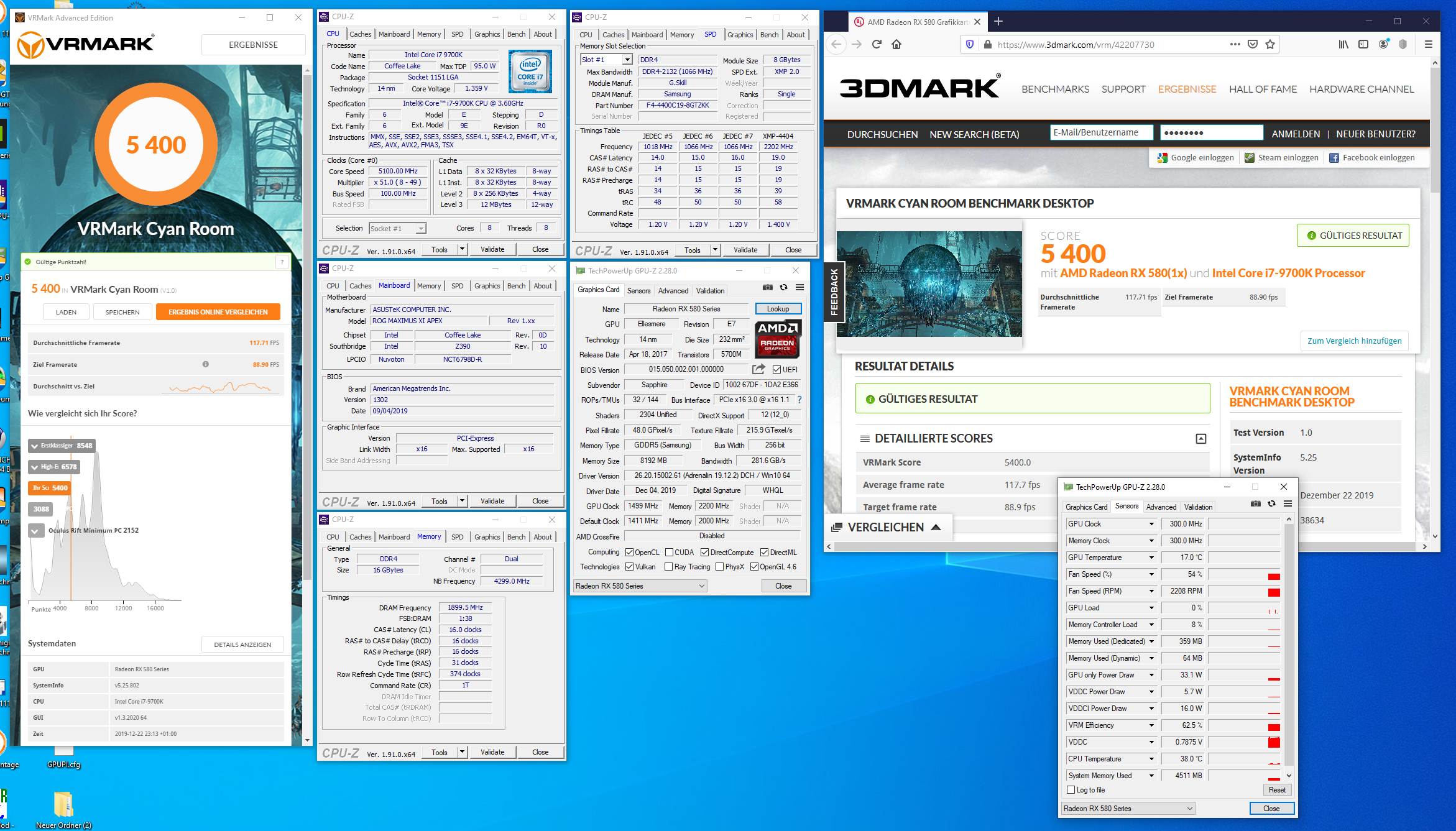The width and height of the screenshot is (1456, 831).
Task: Switch to Caches tab in CPU-Z CPU window
Action: coord(360,34)
